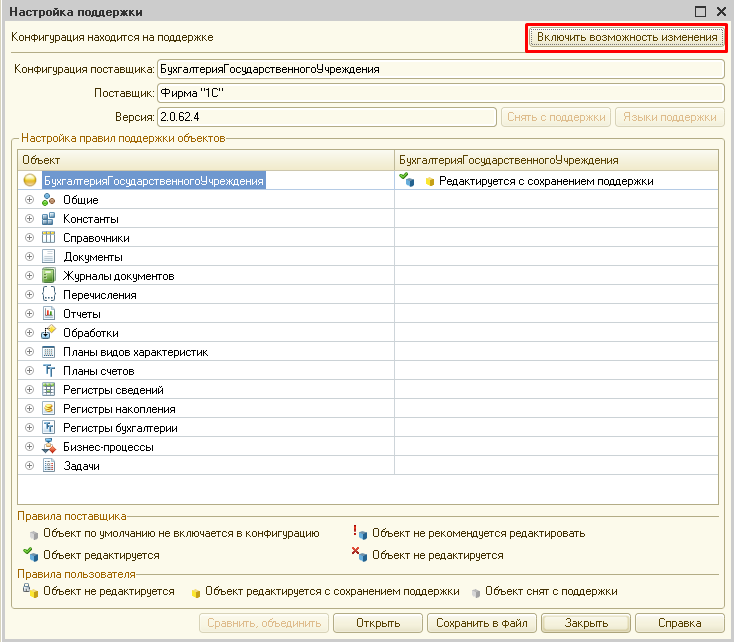Click legend icon for Объект снят с поддержки

[x=476, y=593]
